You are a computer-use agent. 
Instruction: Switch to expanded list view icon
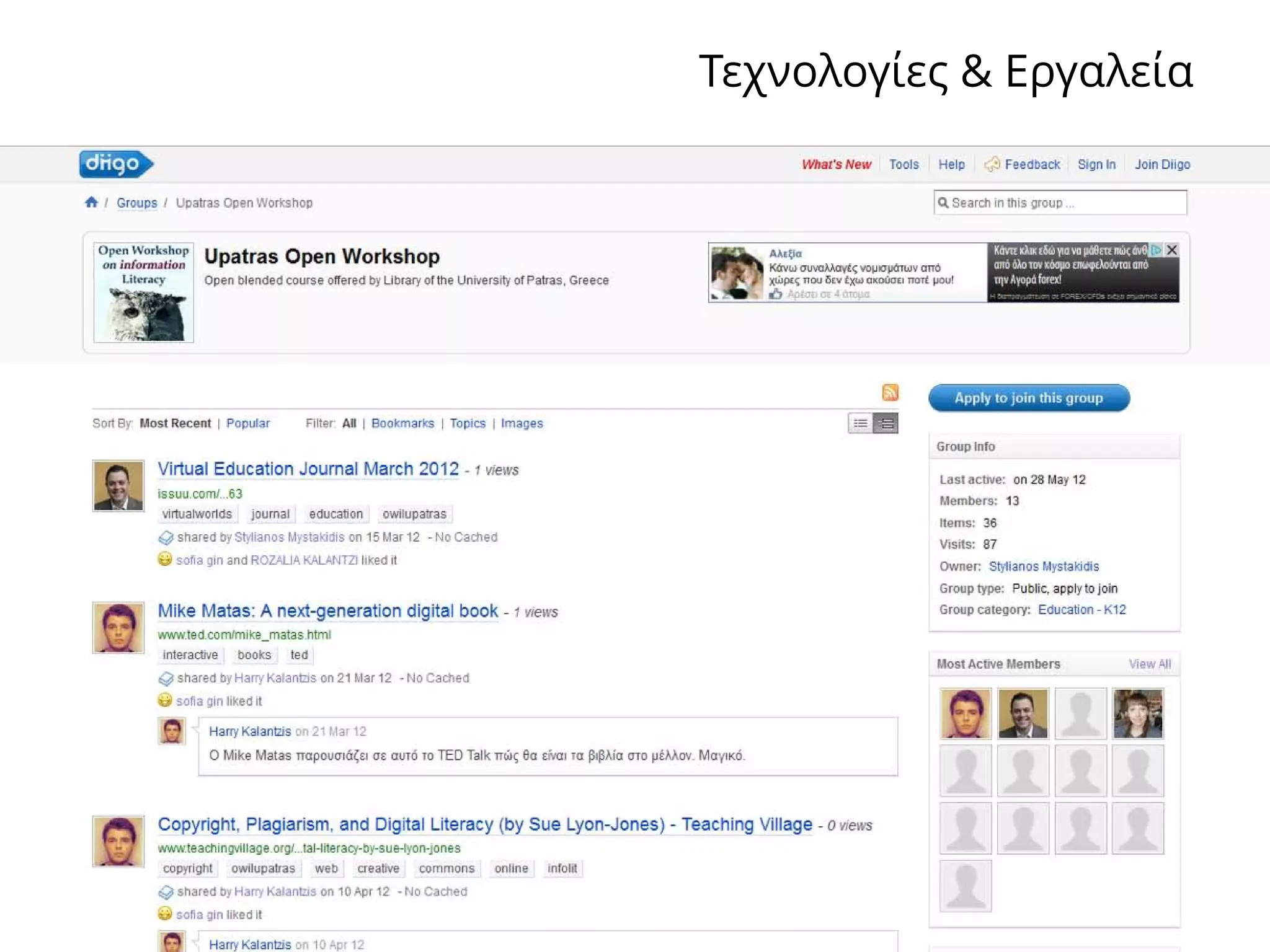click(x=886, y=424)
